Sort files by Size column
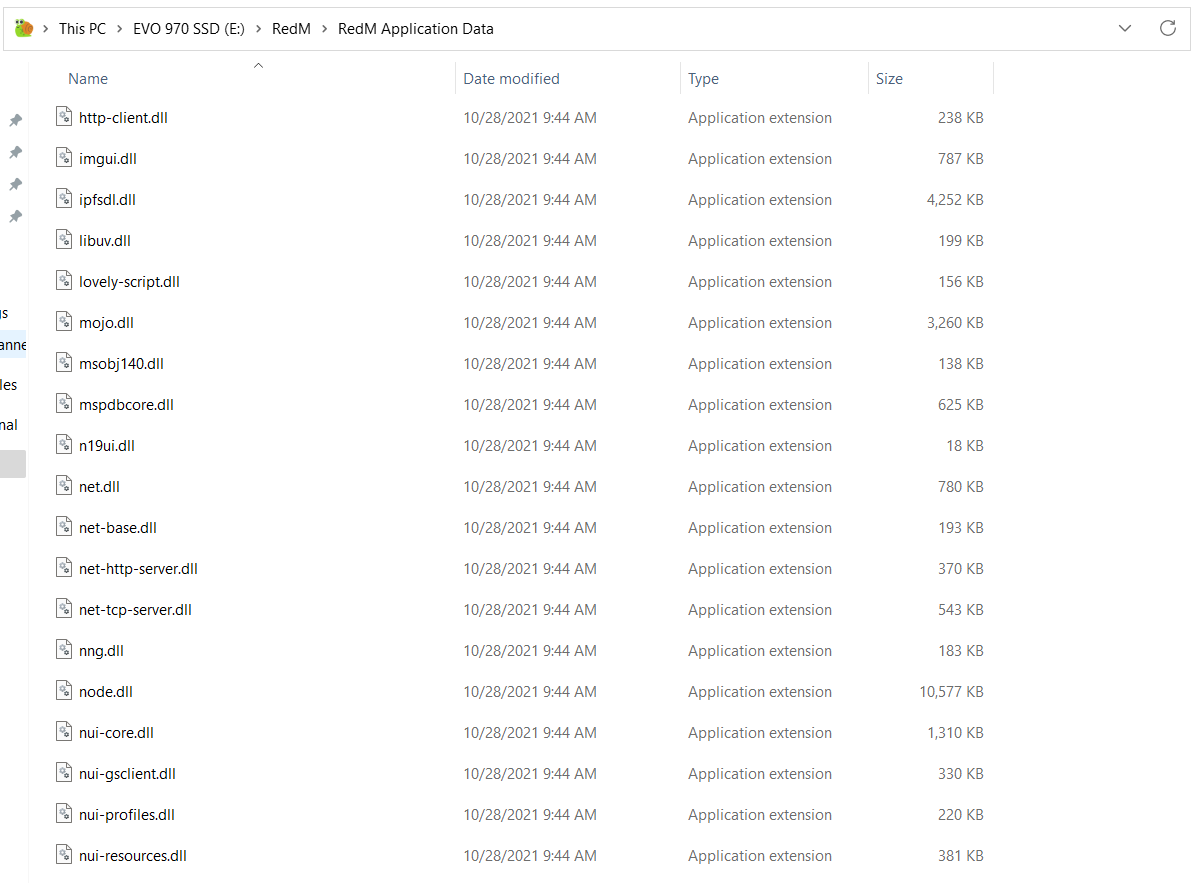Image resolution: width=1199 pixels, height=883 pixels. coord(889,79)
